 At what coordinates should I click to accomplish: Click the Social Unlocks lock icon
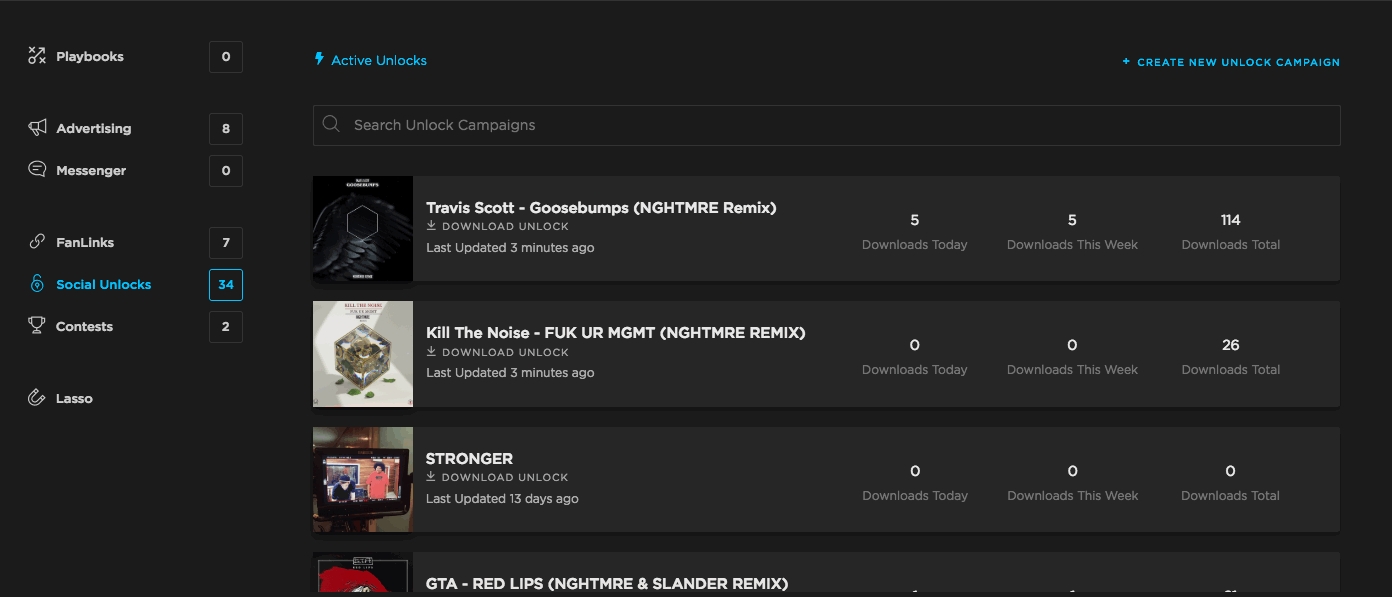37,284
